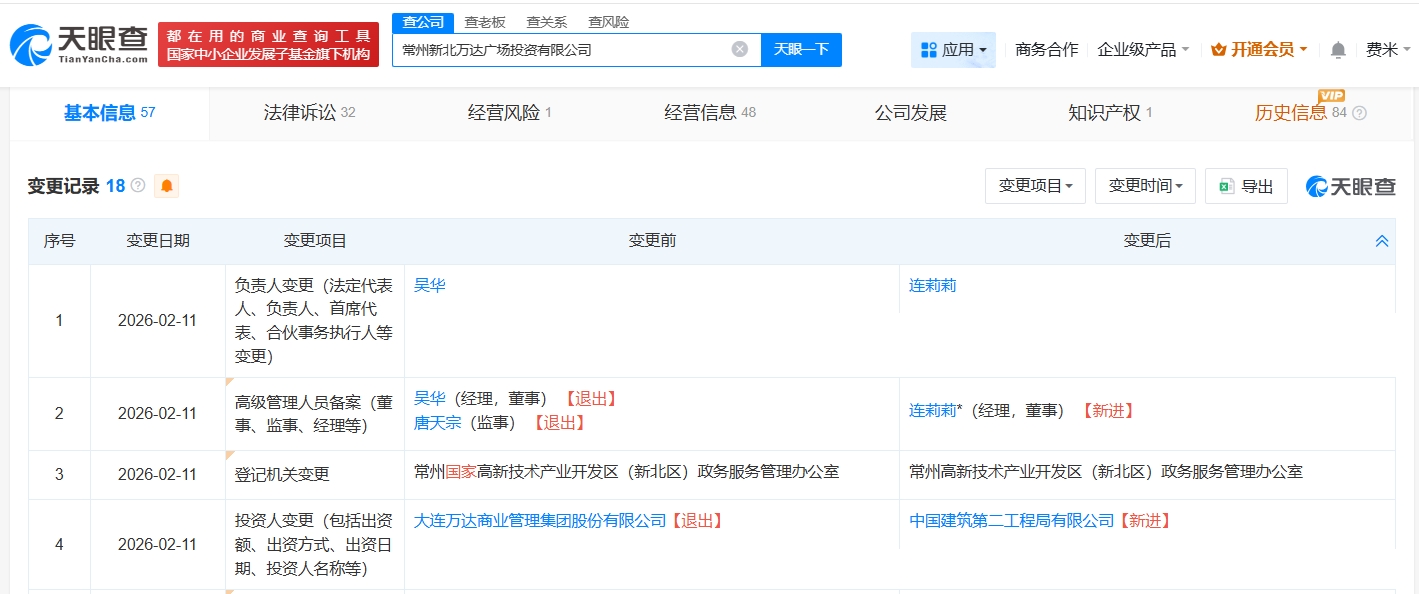
Task: Click the company name search input field
Action: click(560, 49)
